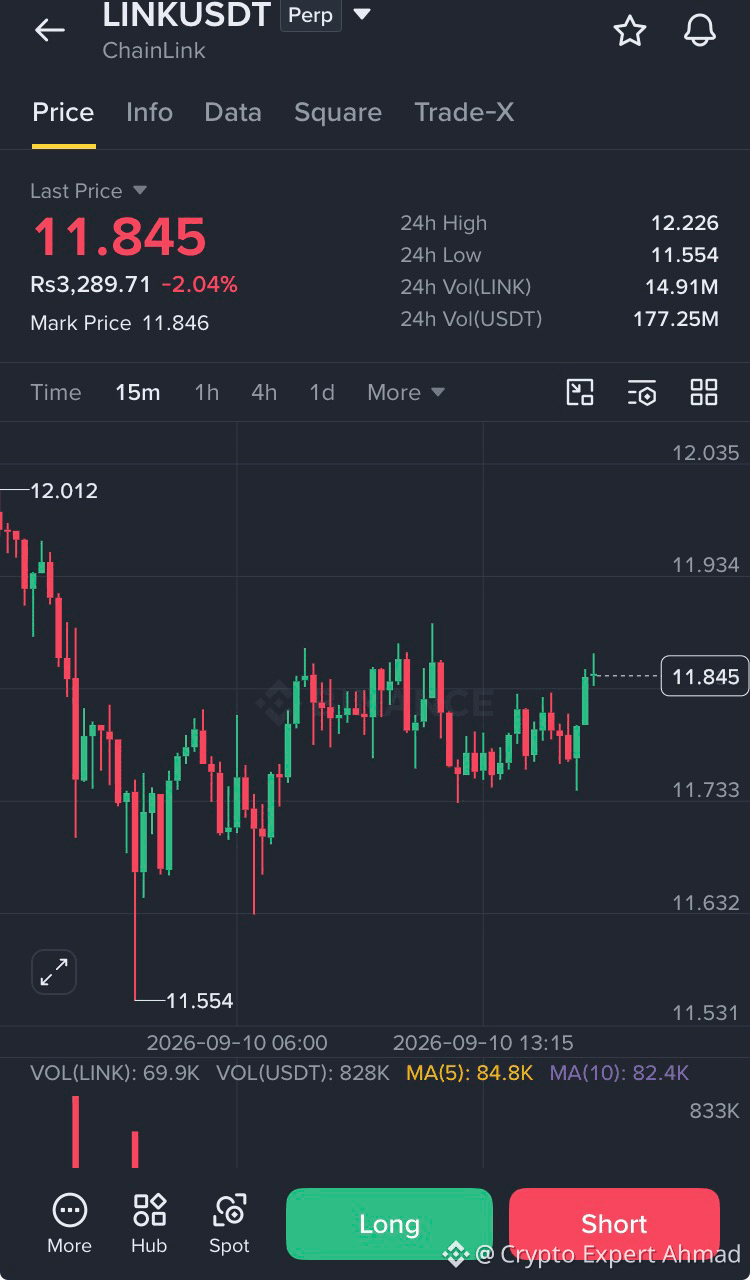Open the Hub icon
Screen dimensions: 750x1280
[149, 1223]
